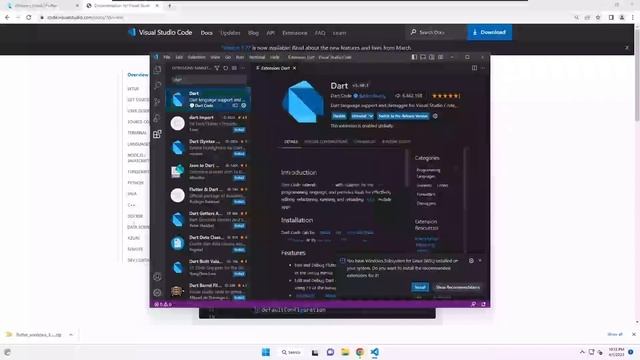Open the Terminal menu in VS Code
The height and width of the screenshot is (360, 640).
tap(257, 57)
